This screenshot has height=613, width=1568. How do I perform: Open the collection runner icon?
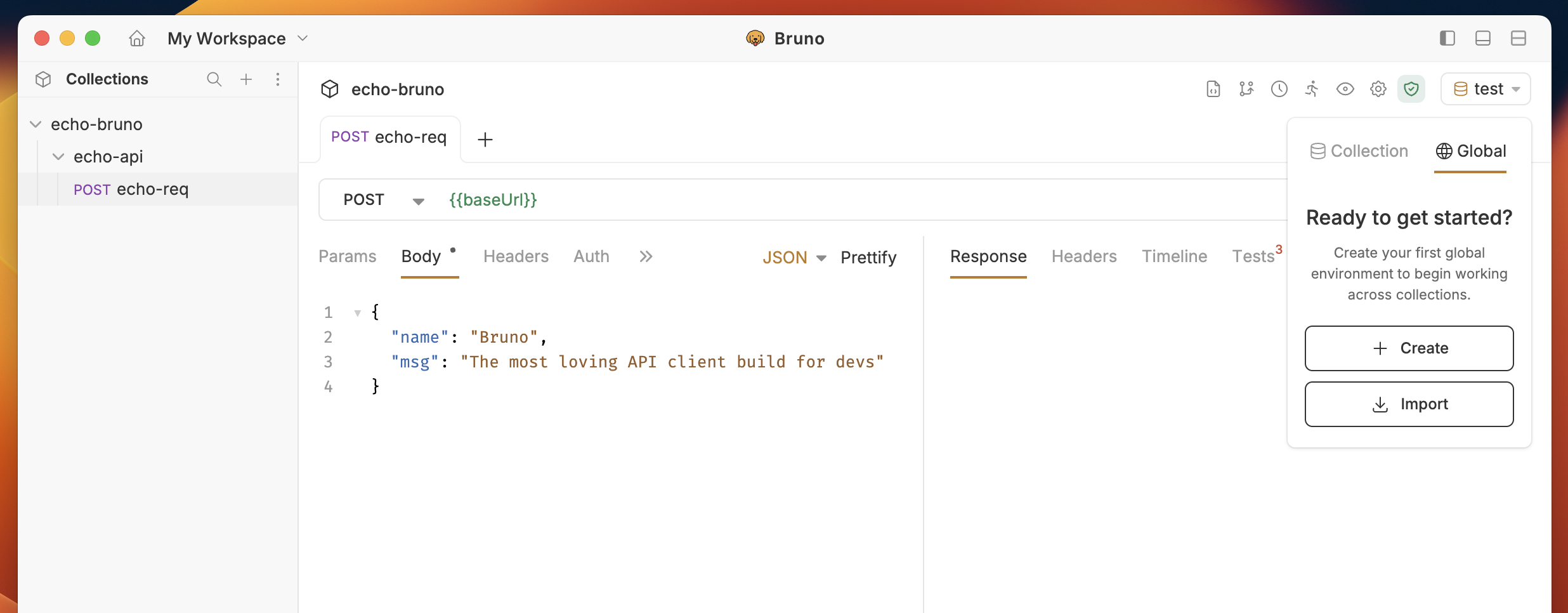point(1312,89)
